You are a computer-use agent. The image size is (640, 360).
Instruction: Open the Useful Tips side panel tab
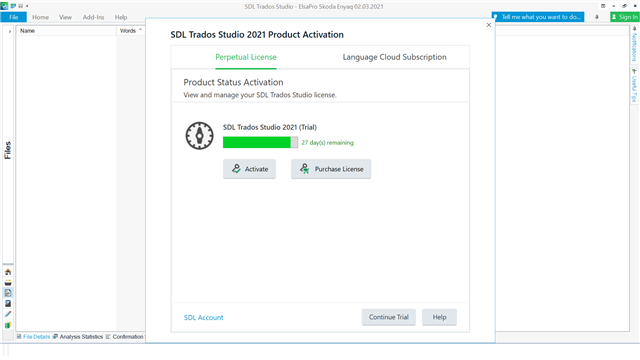tap(634, 86)
